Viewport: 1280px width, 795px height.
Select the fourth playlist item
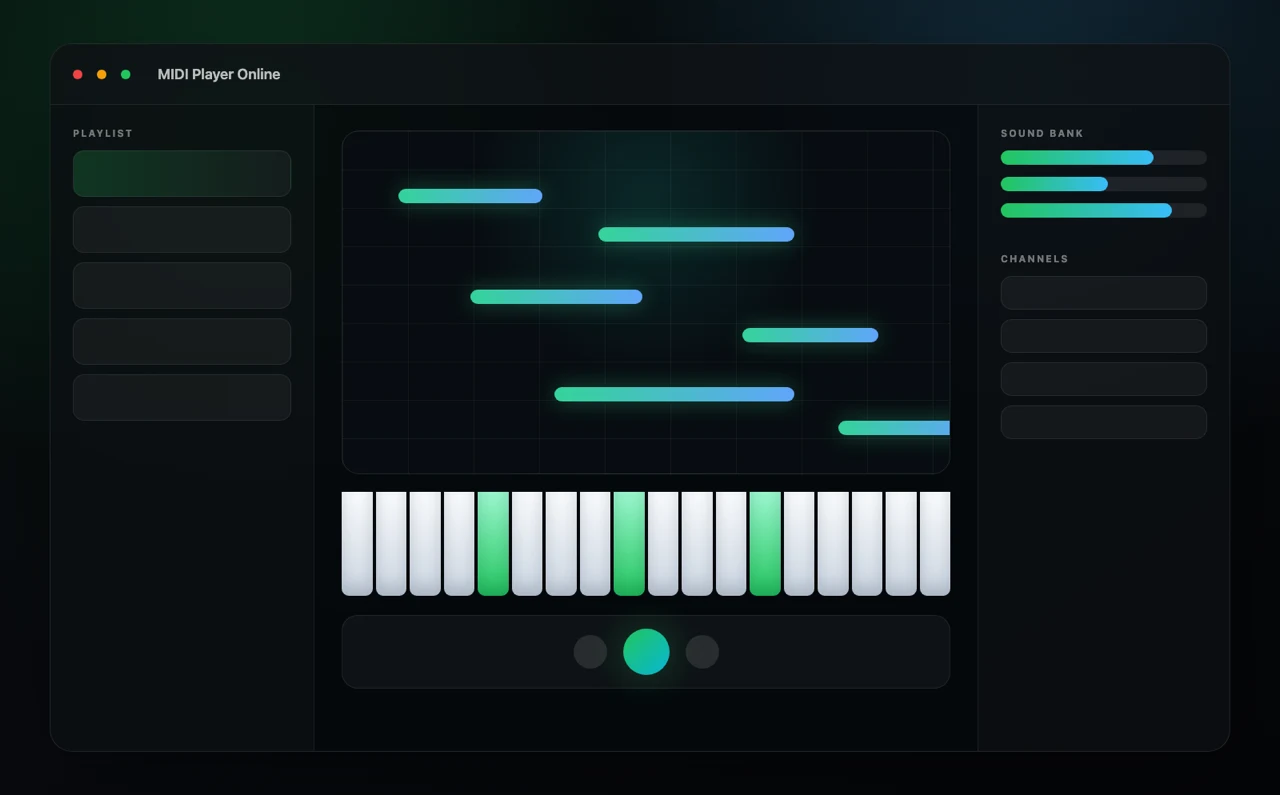pyautogui.click(x=182, y=342)
